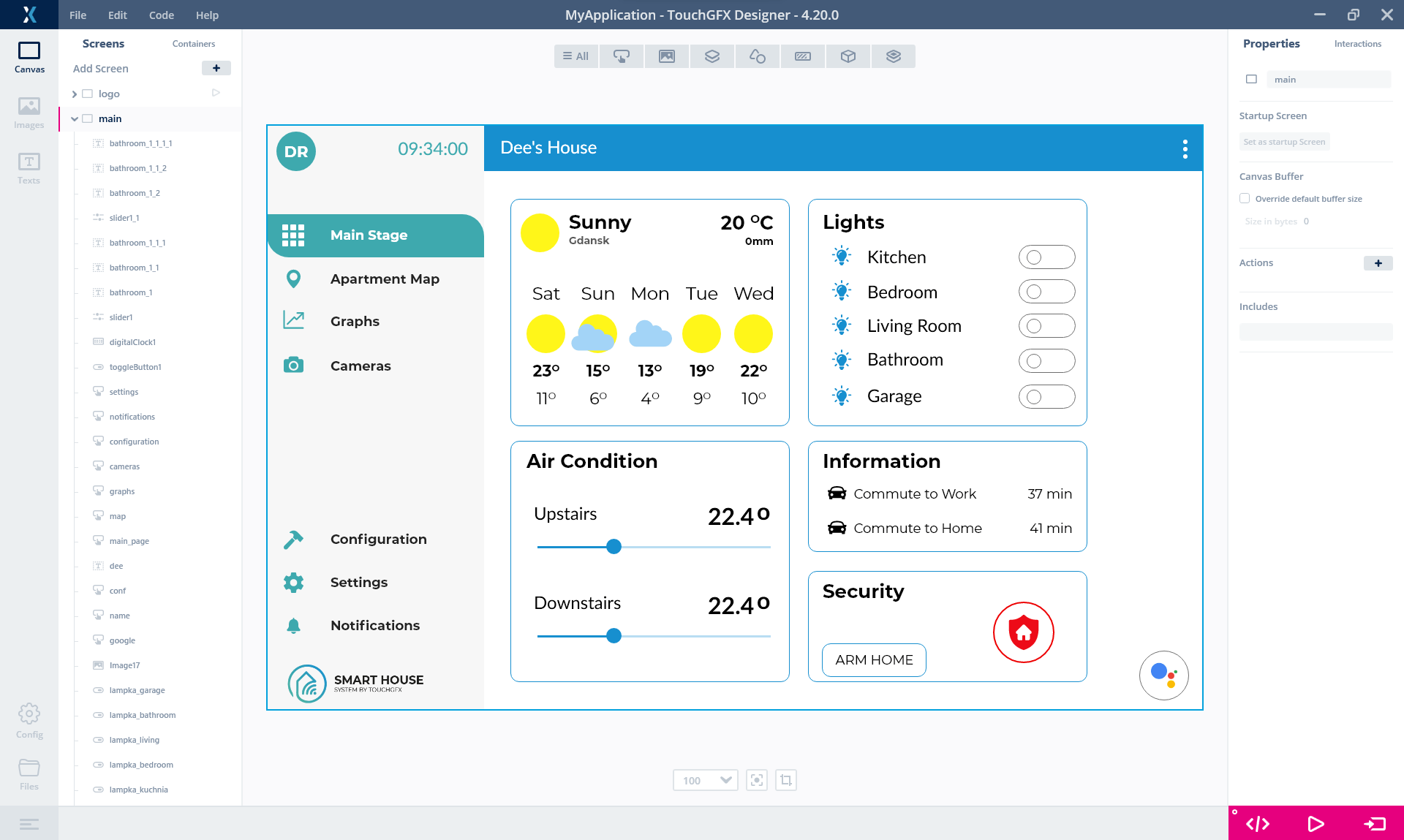Open the Help menu
The height and width of the screenshot is (840, 1404).
[207, 15]
